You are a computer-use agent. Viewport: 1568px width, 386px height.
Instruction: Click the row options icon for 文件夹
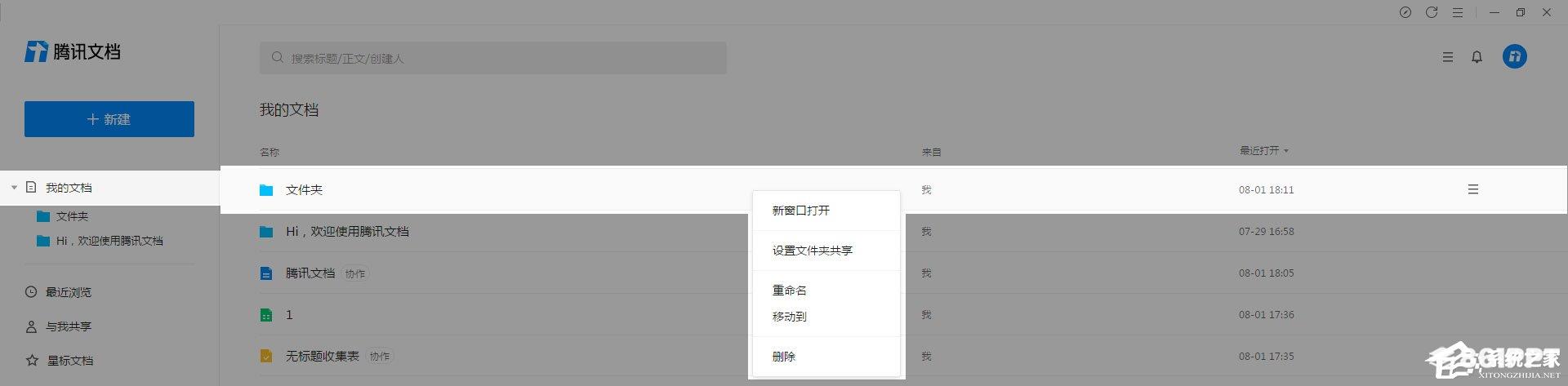click(1472, 189)
